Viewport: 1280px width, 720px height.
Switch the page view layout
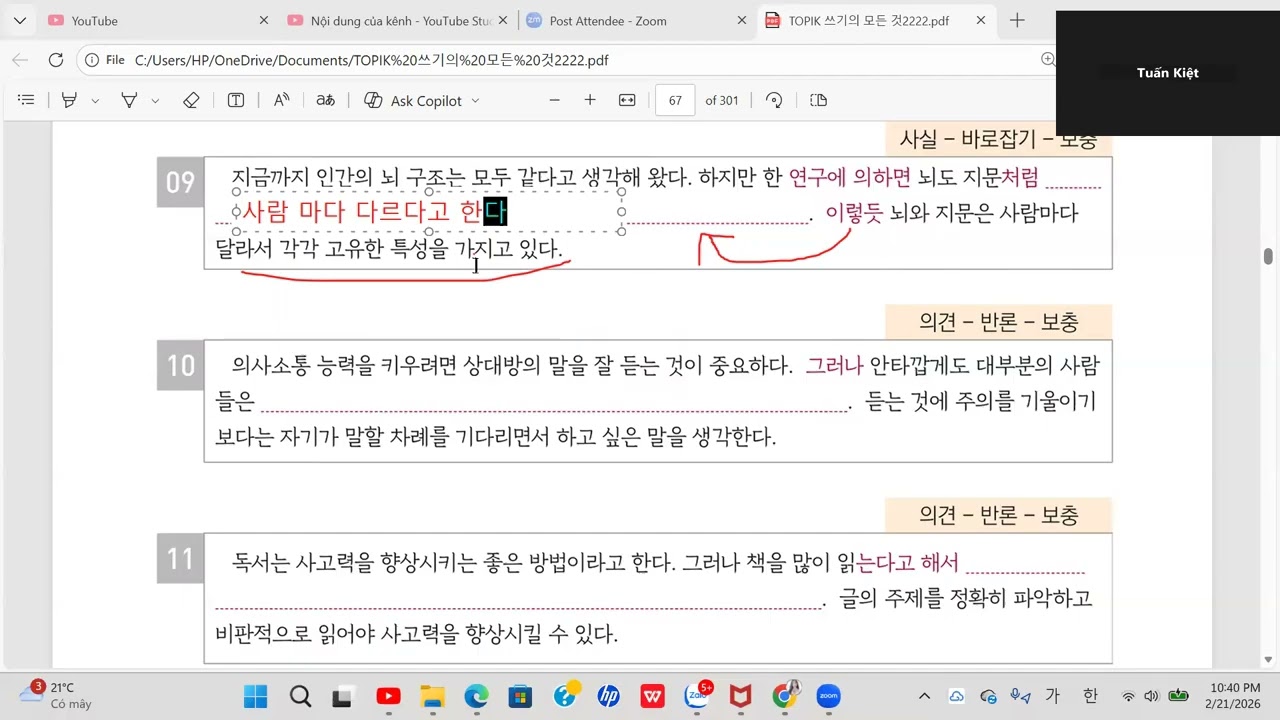pos(818,100)
